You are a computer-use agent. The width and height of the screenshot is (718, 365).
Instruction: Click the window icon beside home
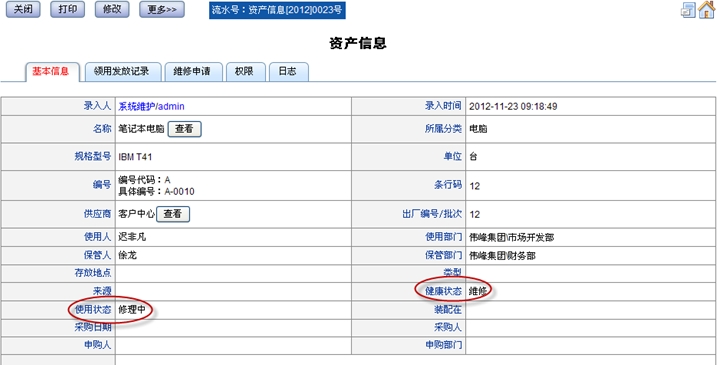click(x=688, y=11)
